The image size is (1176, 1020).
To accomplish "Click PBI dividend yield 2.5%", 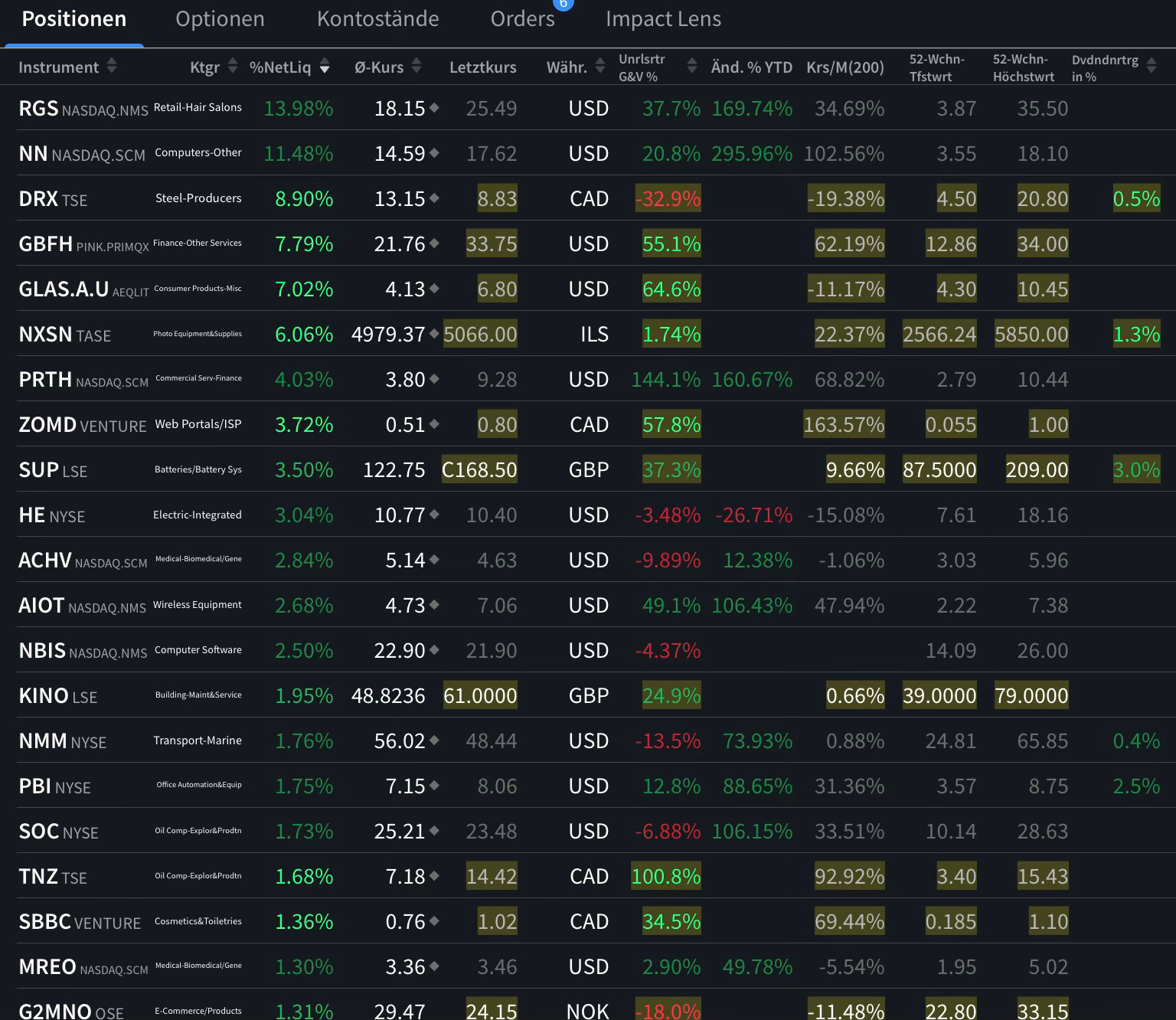I will 1136,786.
